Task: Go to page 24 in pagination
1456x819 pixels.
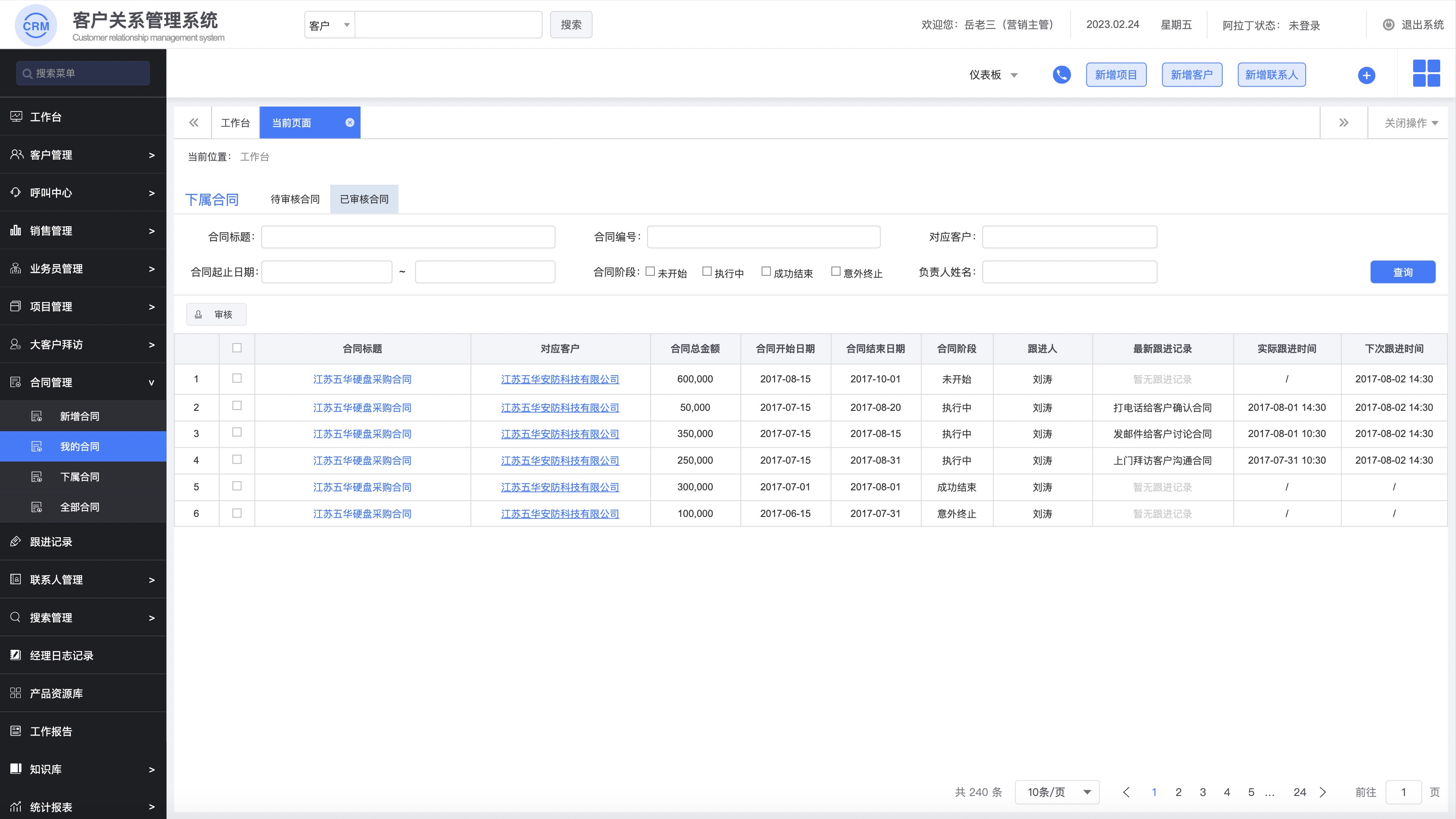Action: coord(1299,792)
